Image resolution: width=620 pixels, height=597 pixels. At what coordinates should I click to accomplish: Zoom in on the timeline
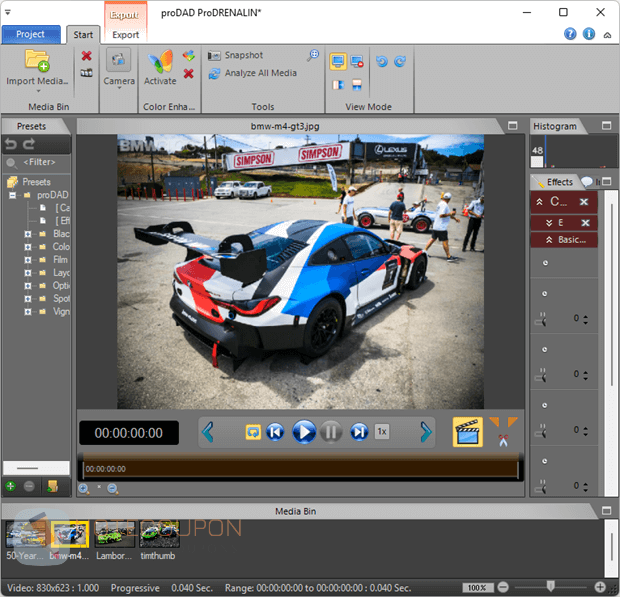[84, 489]
